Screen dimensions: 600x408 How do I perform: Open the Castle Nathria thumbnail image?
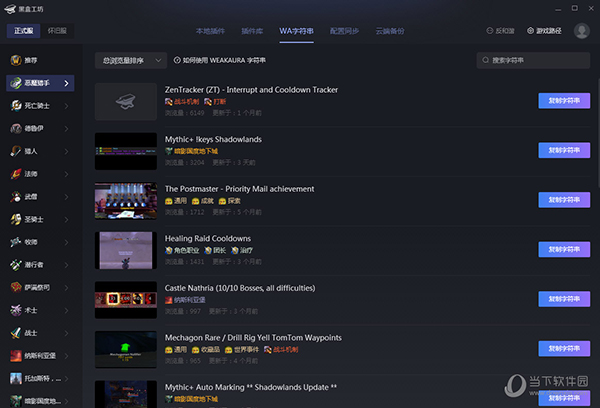point(126,299)
